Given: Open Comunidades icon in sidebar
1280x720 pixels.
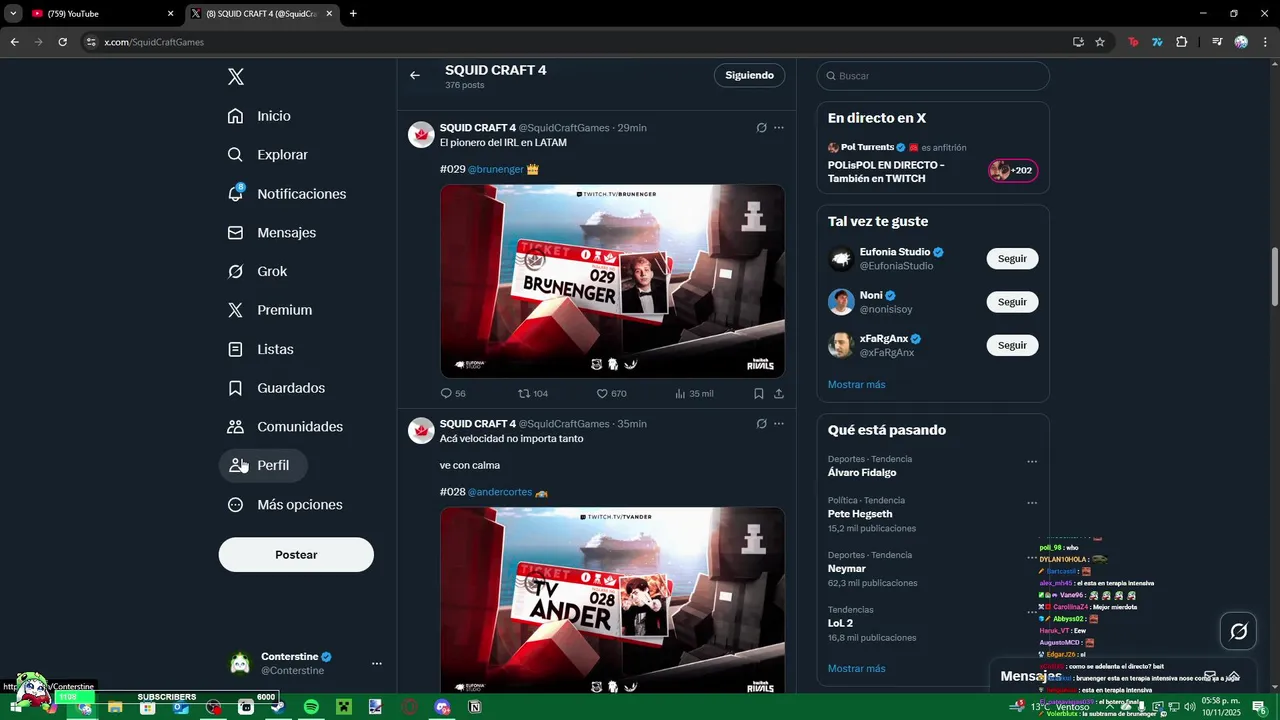Looking at the screenshot, I should [235, 427].
